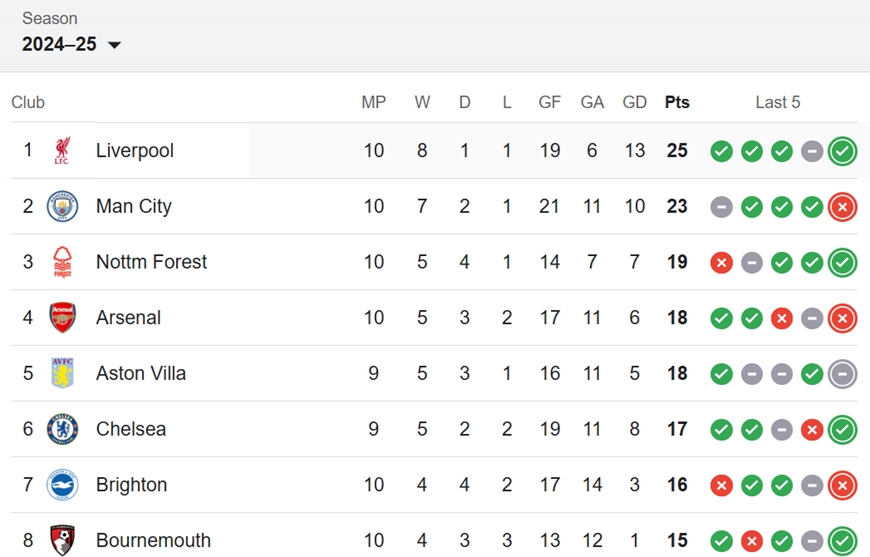
Task: Click the Brighton club crest icon
Action: pyautogui.click(x=62, y=485)
